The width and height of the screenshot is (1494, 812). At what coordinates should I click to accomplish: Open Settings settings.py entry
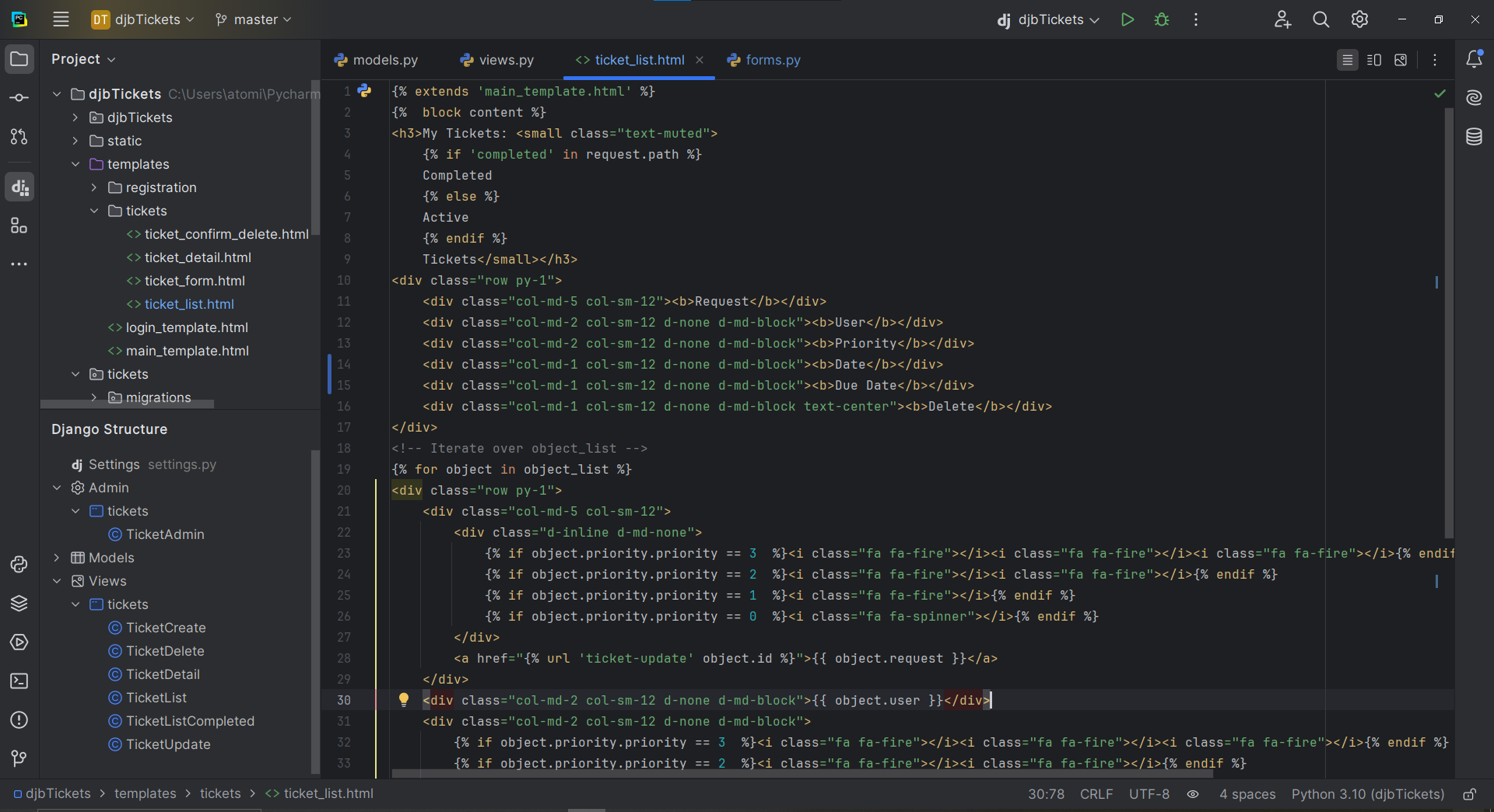point(144,464)
